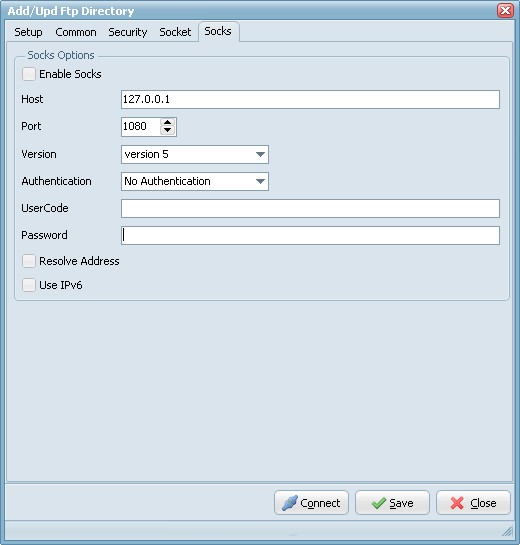Go to the Socket tab
The width and height of the screenshot is (520, 545).
175,32
